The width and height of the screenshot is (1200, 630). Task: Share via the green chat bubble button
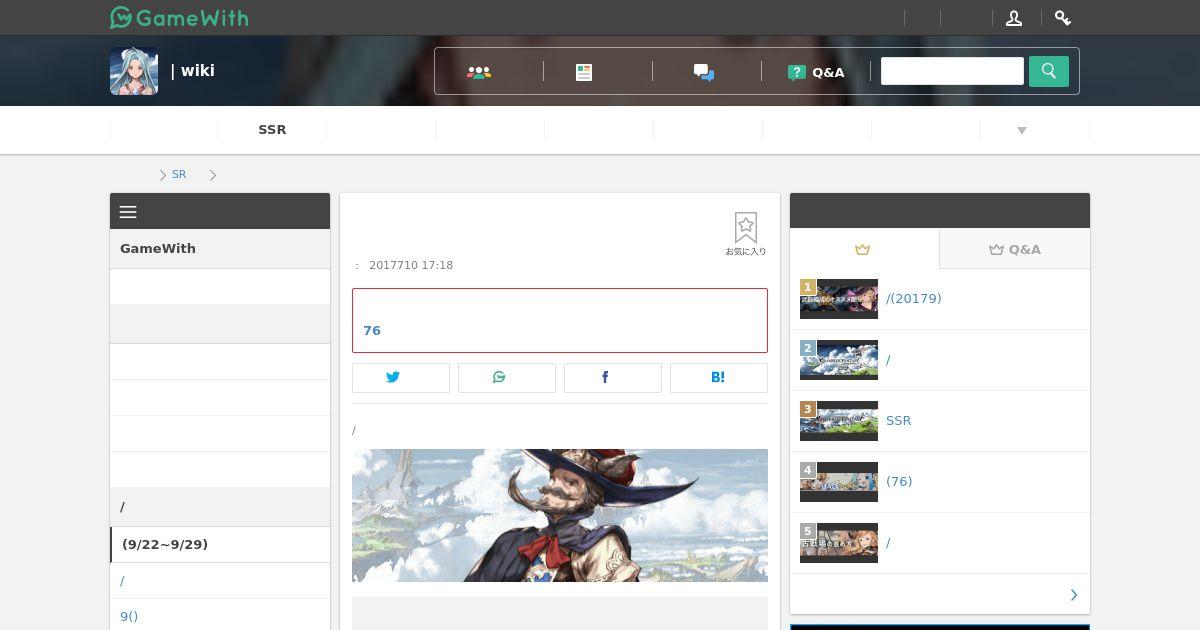point(507,377)
